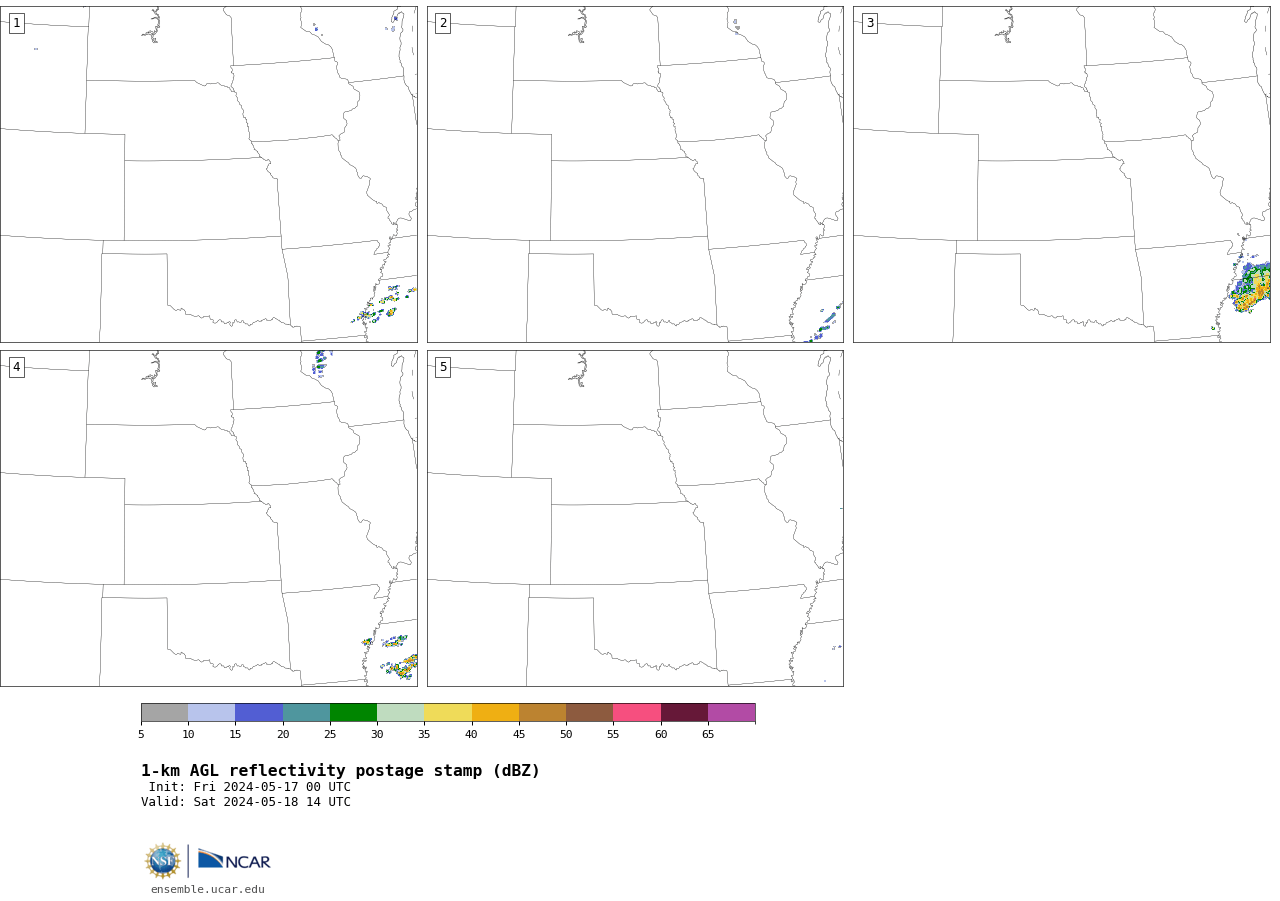The image size is (1280, 901).
Task: Open ensemble member 3 reflectivity map
Action: point(1062,174)
